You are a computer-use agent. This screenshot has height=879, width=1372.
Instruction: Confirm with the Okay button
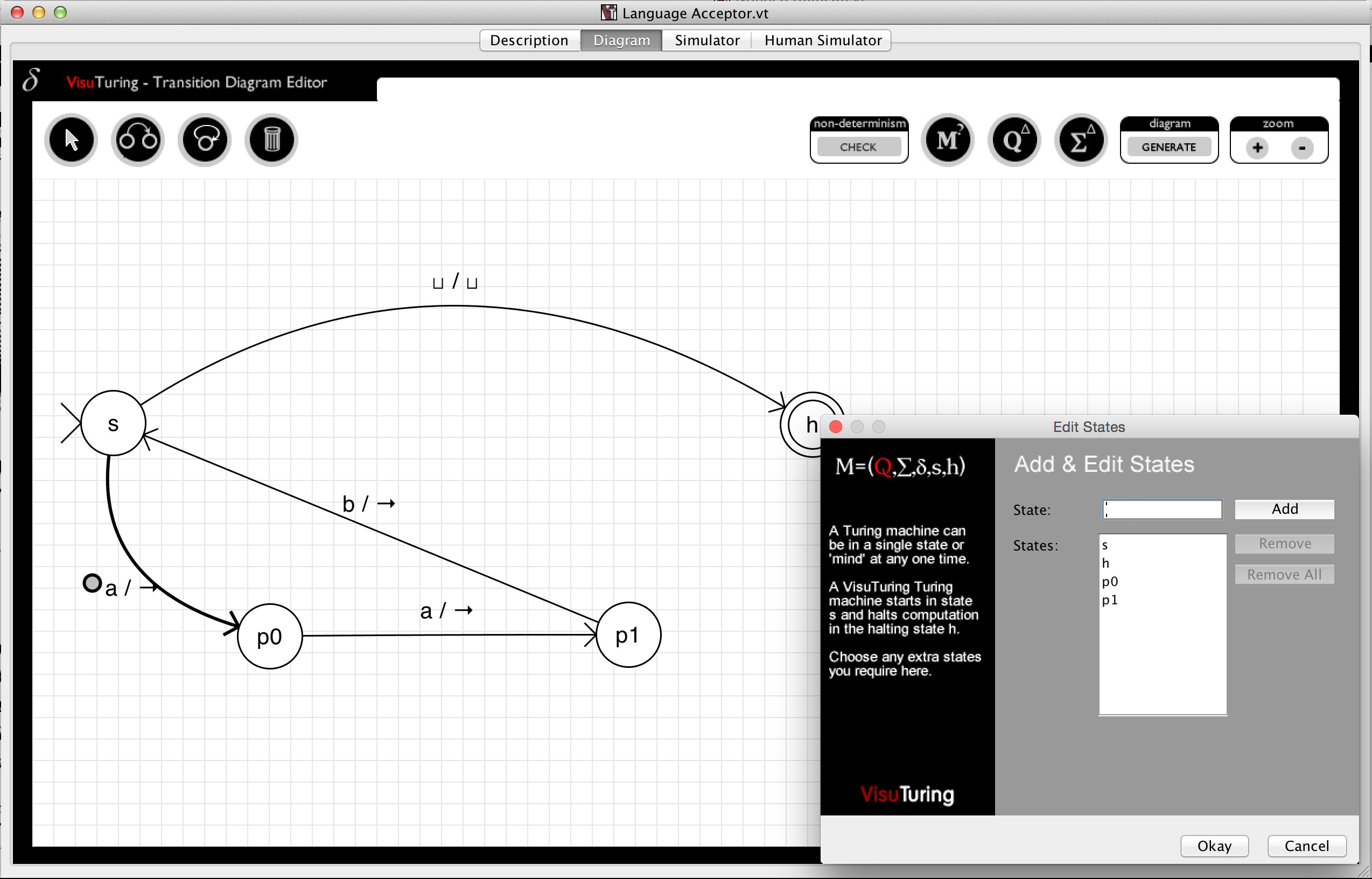click(x=1215, y=846)
